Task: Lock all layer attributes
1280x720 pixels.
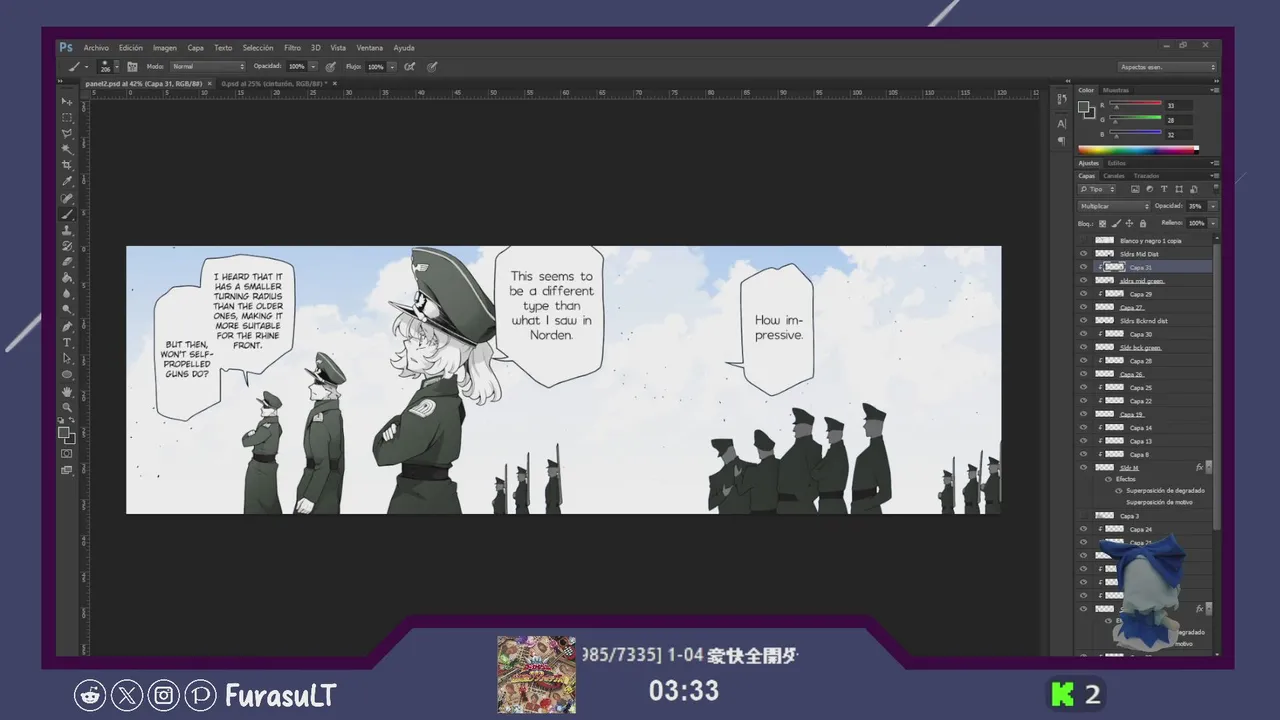Action: pyautogui.click(x=1144, y=224)
